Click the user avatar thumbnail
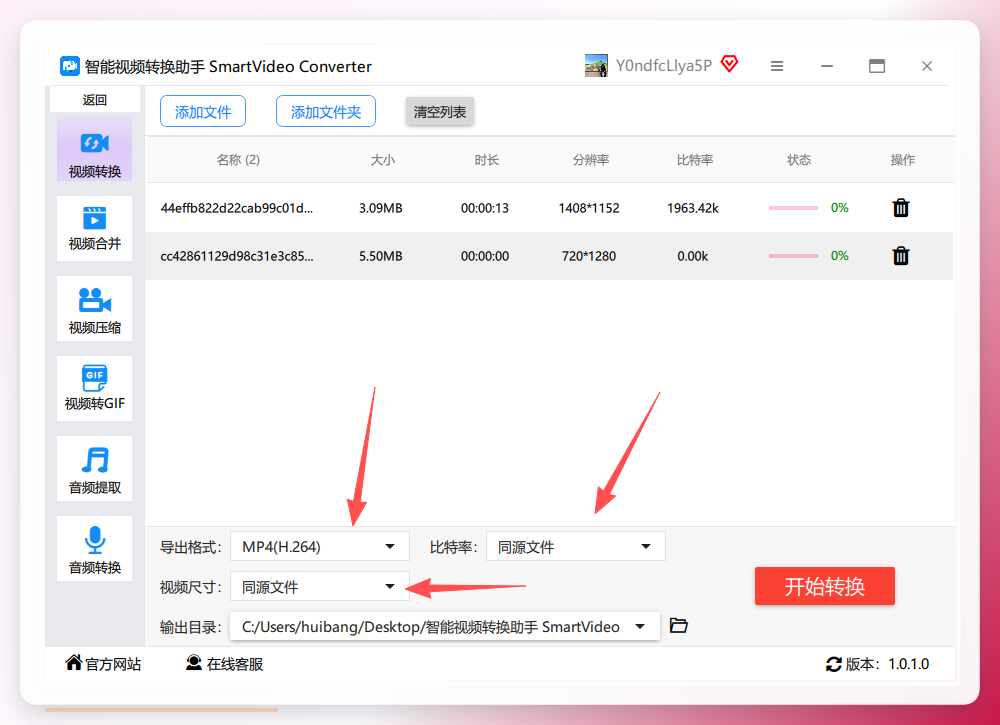1000x725 pixels. point(596,66)
